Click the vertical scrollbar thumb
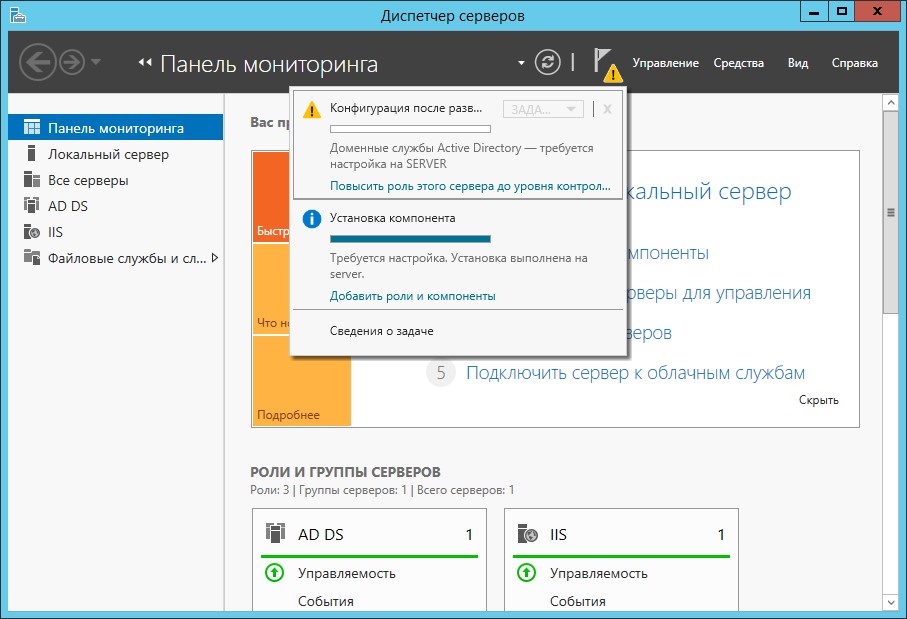Image resolution: width=907 pixels, height=619 pixels. pyautogui.click(x=891, y=213)
